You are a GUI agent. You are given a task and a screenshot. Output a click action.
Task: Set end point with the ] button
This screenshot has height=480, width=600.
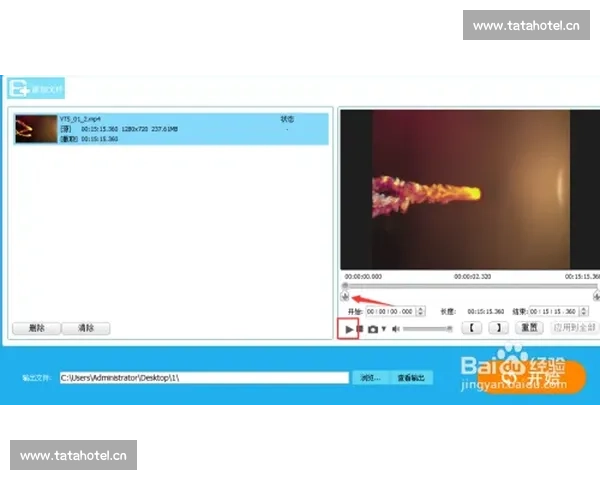[x=501, y=327]
